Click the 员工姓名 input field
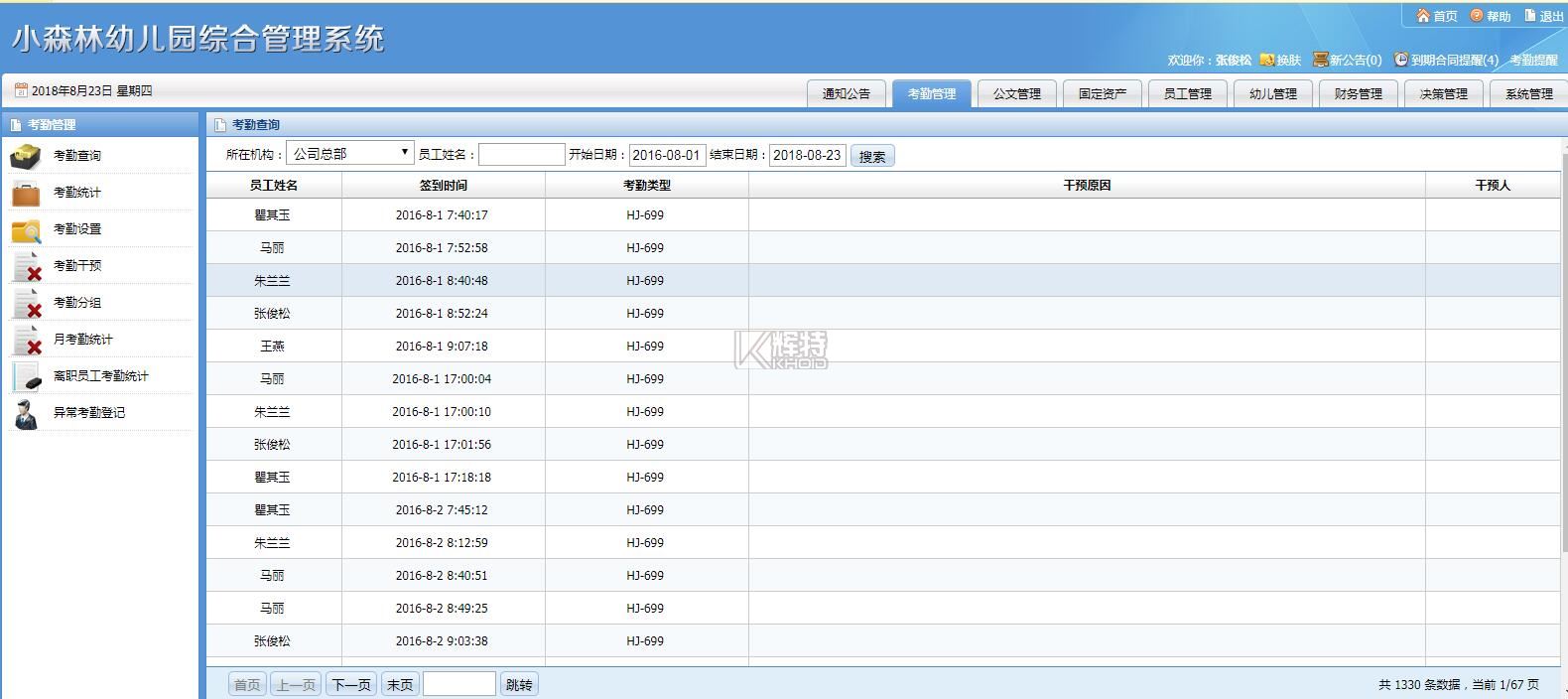 (x=521, y=155)
